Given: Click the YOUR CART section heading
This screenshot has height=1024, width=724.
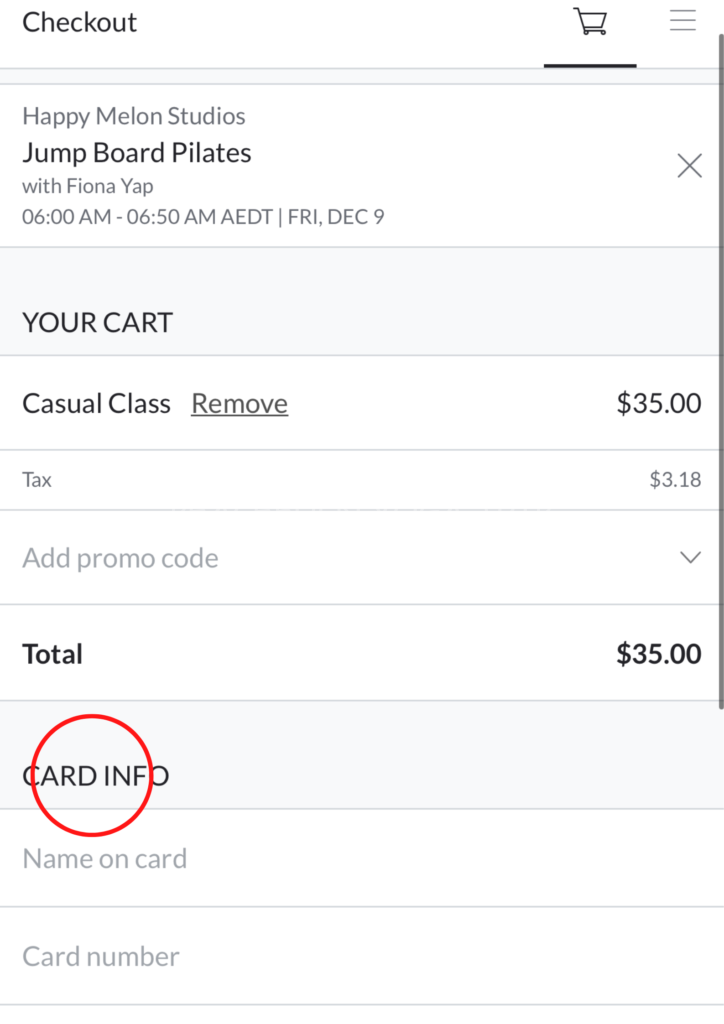Looking at the screenshot, I should click(98, 323).
